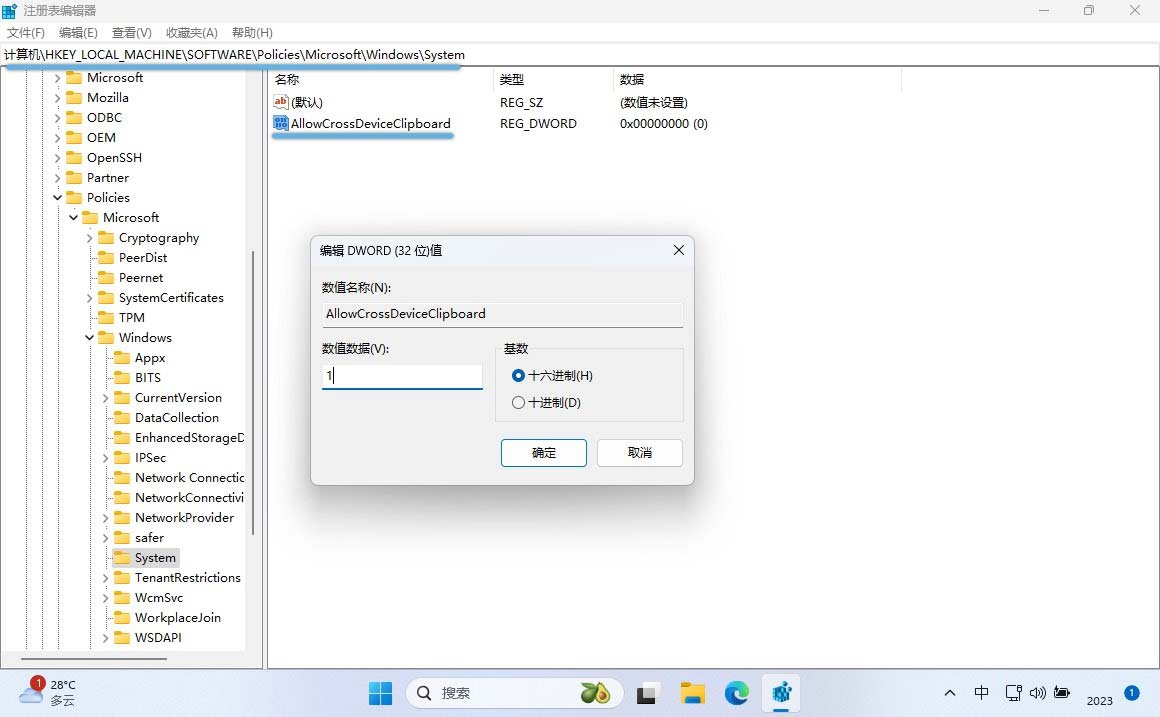Screen dimensions: 1160x717
Task: Show hidden tray icons chevron
Action: [950, 693]
